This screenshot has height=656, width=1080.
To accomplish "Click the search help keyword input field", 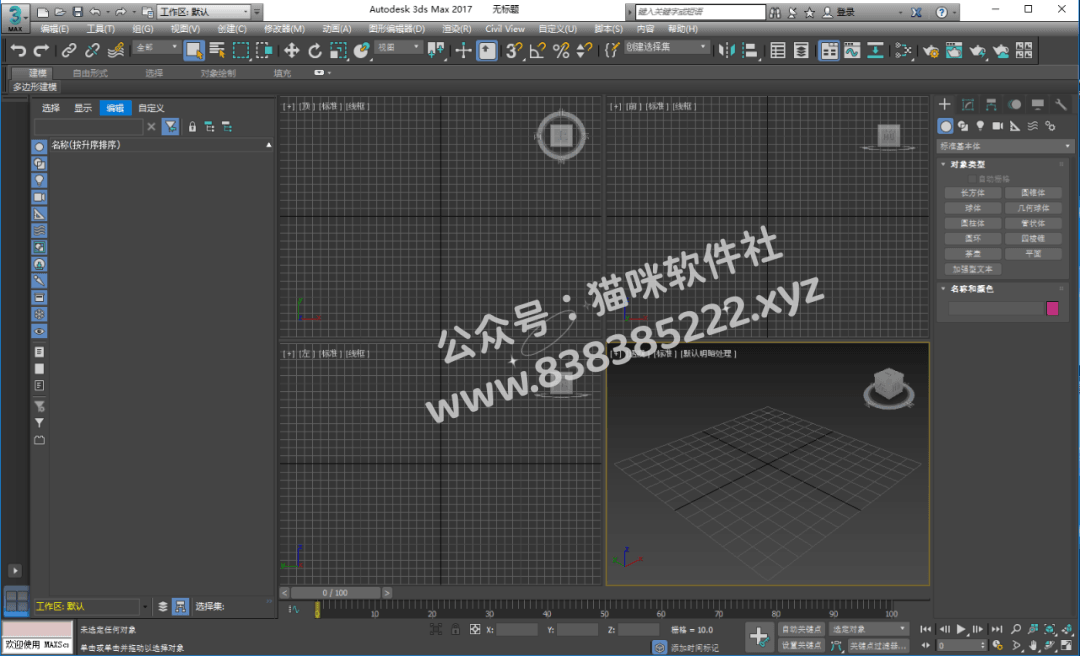I will click(x=700, y=12).
